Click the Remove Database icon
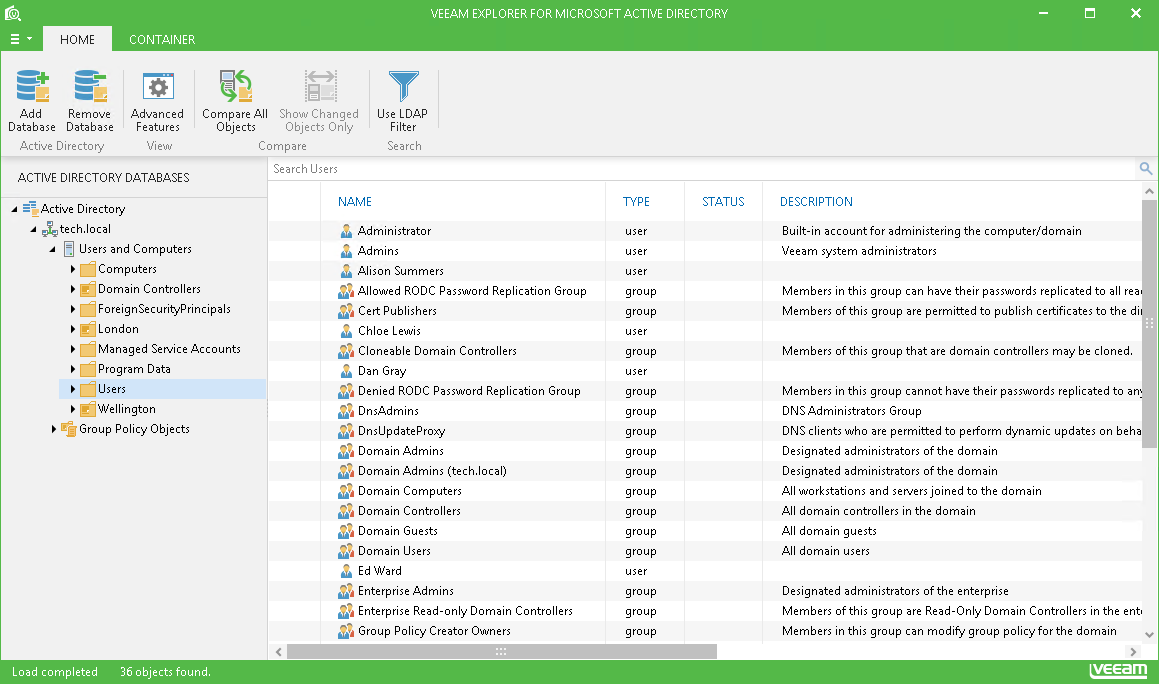The image size is (1159, 684). (89, 87)
